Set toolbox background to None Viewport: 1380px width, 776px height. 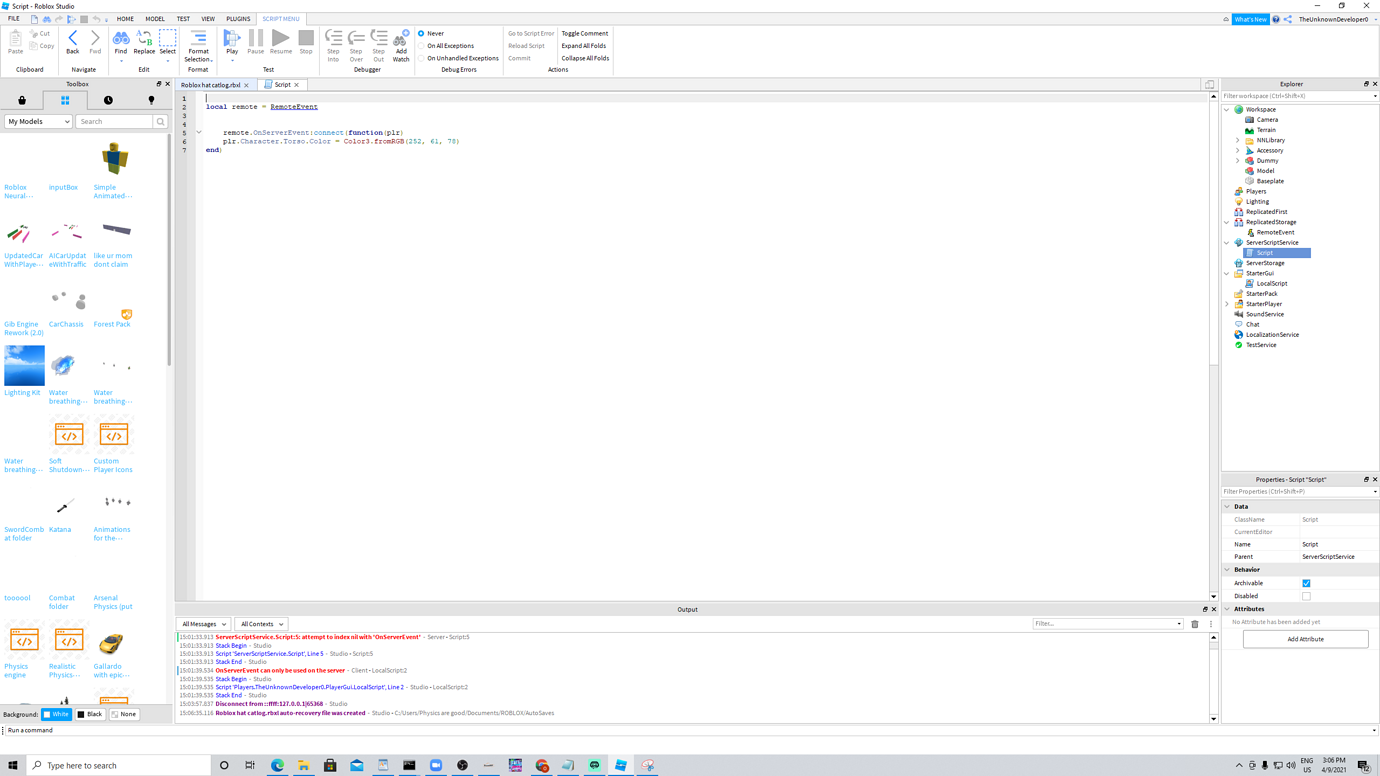coord(124,714)
